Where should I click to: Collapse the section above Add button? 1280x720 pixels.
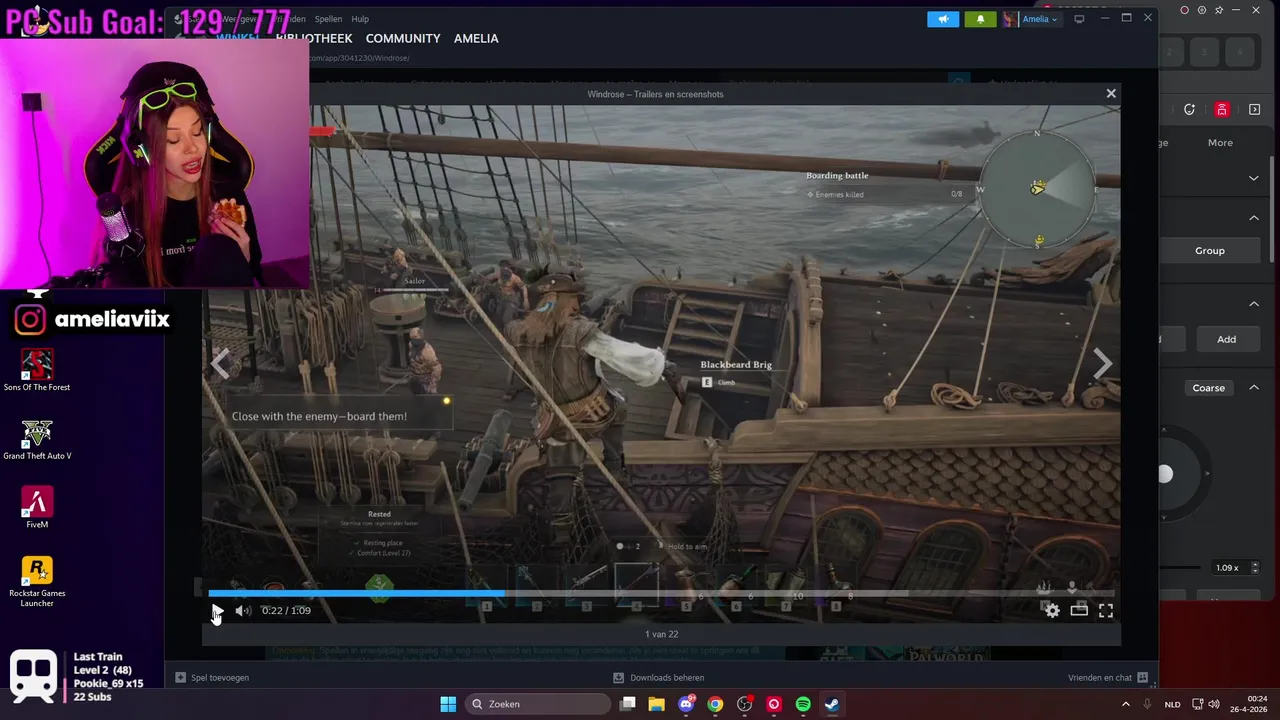pos(1253,304)
